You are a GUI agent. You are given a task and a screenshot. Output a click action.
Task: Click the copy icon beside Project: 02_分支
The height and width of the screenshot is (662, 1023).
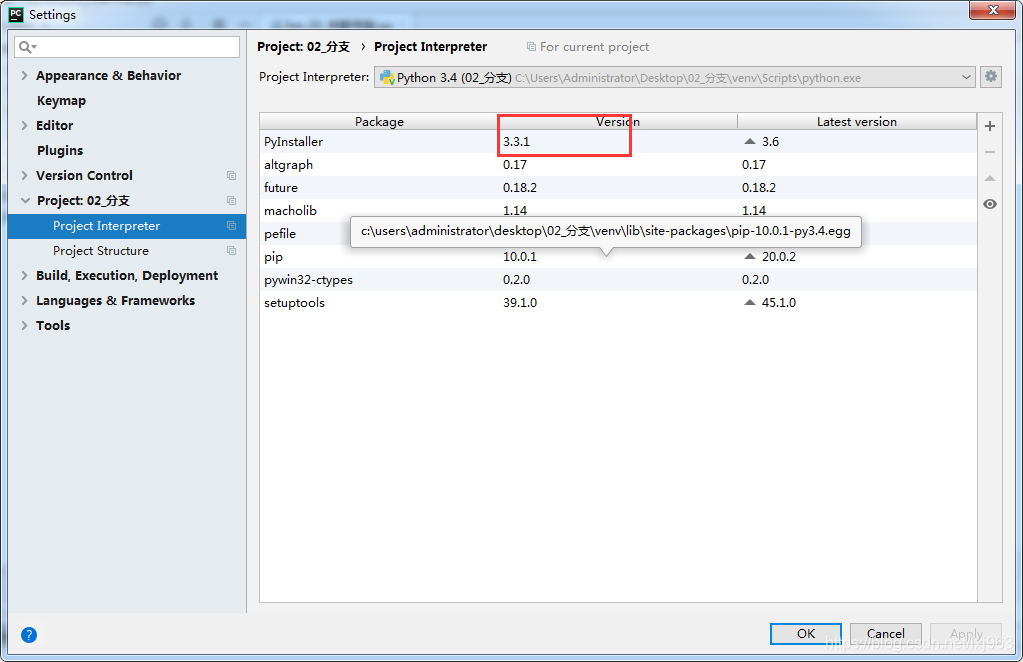231,200
